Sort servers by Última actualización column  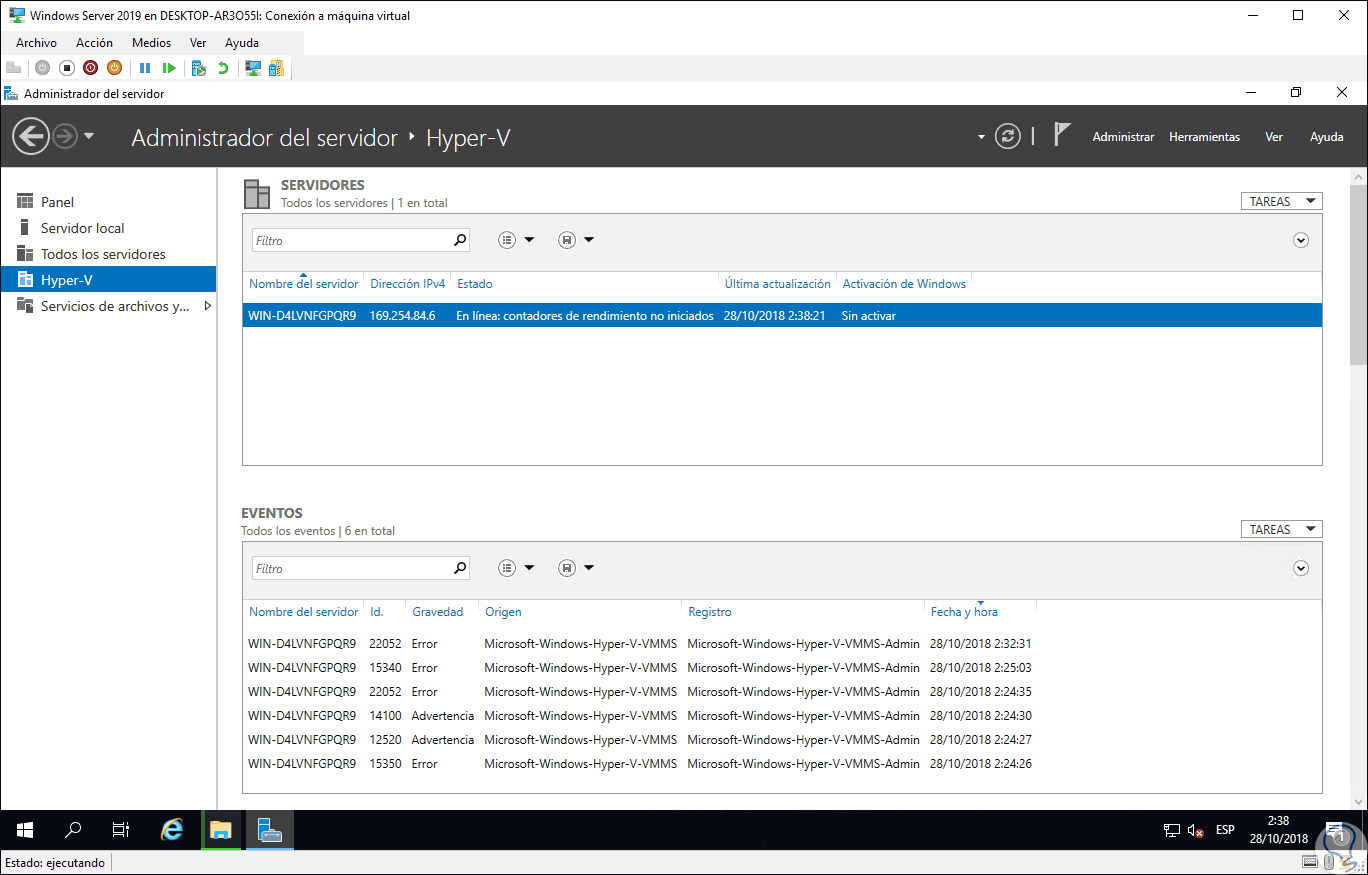[777, 284]
